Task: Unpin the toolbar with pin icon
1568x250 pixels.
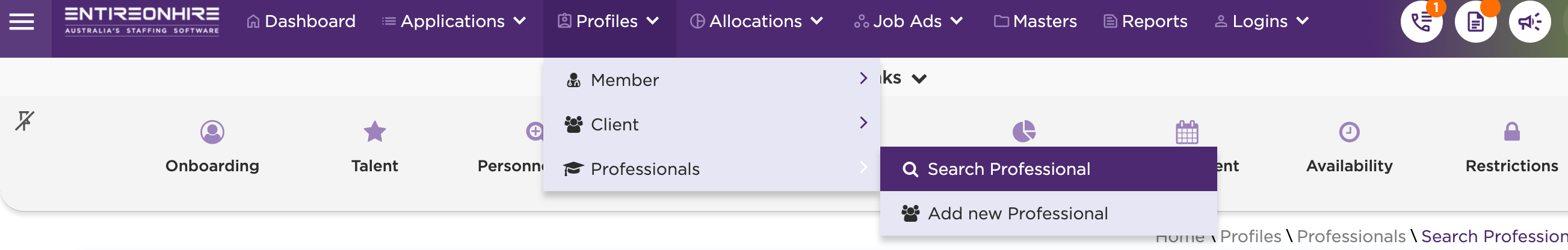Action: (24, 120)
